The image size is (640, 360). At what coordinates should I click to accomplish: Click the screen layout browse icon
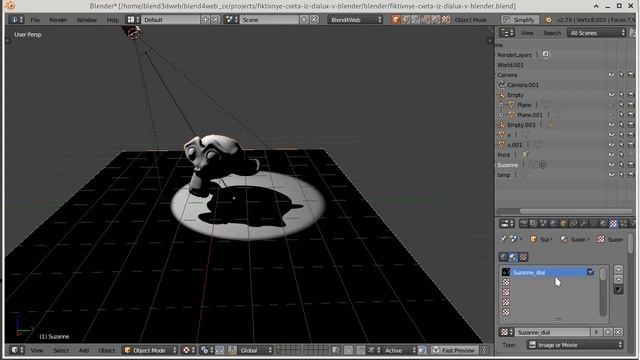(133, 20)
